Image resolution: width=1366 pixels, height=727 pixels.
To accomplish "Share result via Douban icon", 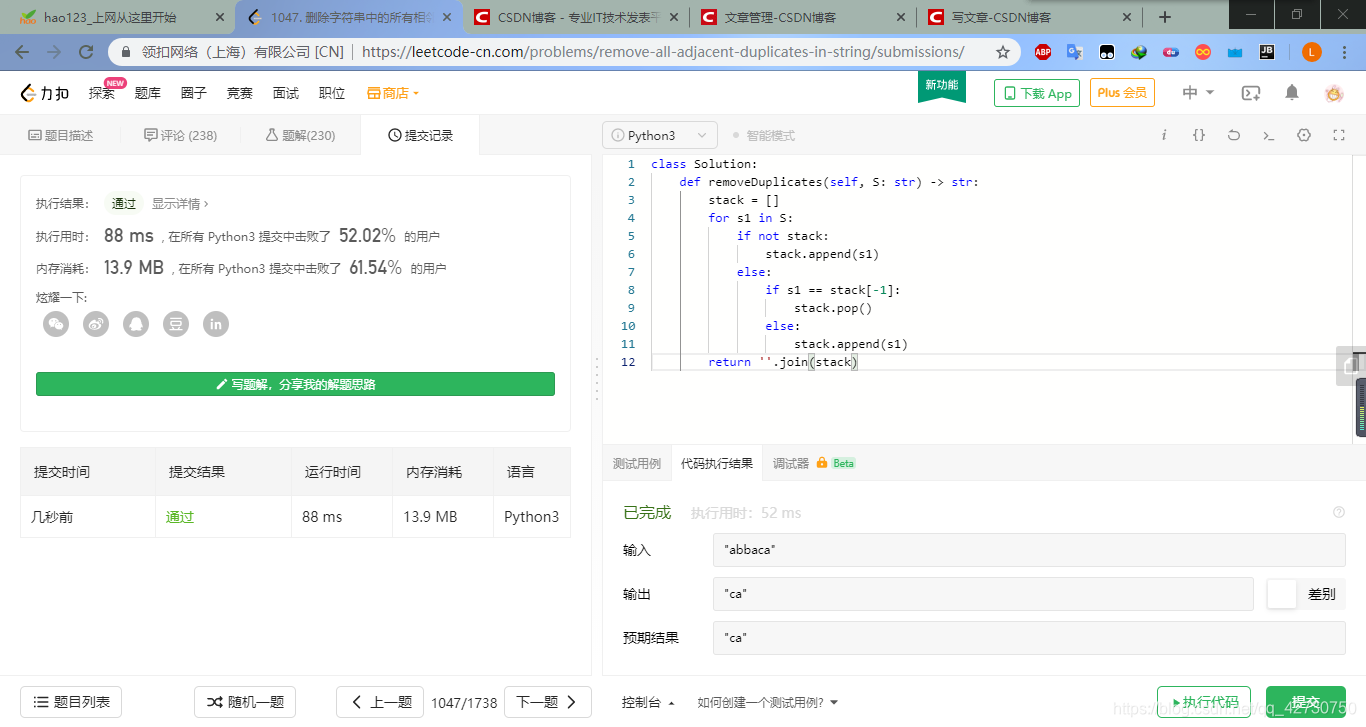I will tap(176, 323).
